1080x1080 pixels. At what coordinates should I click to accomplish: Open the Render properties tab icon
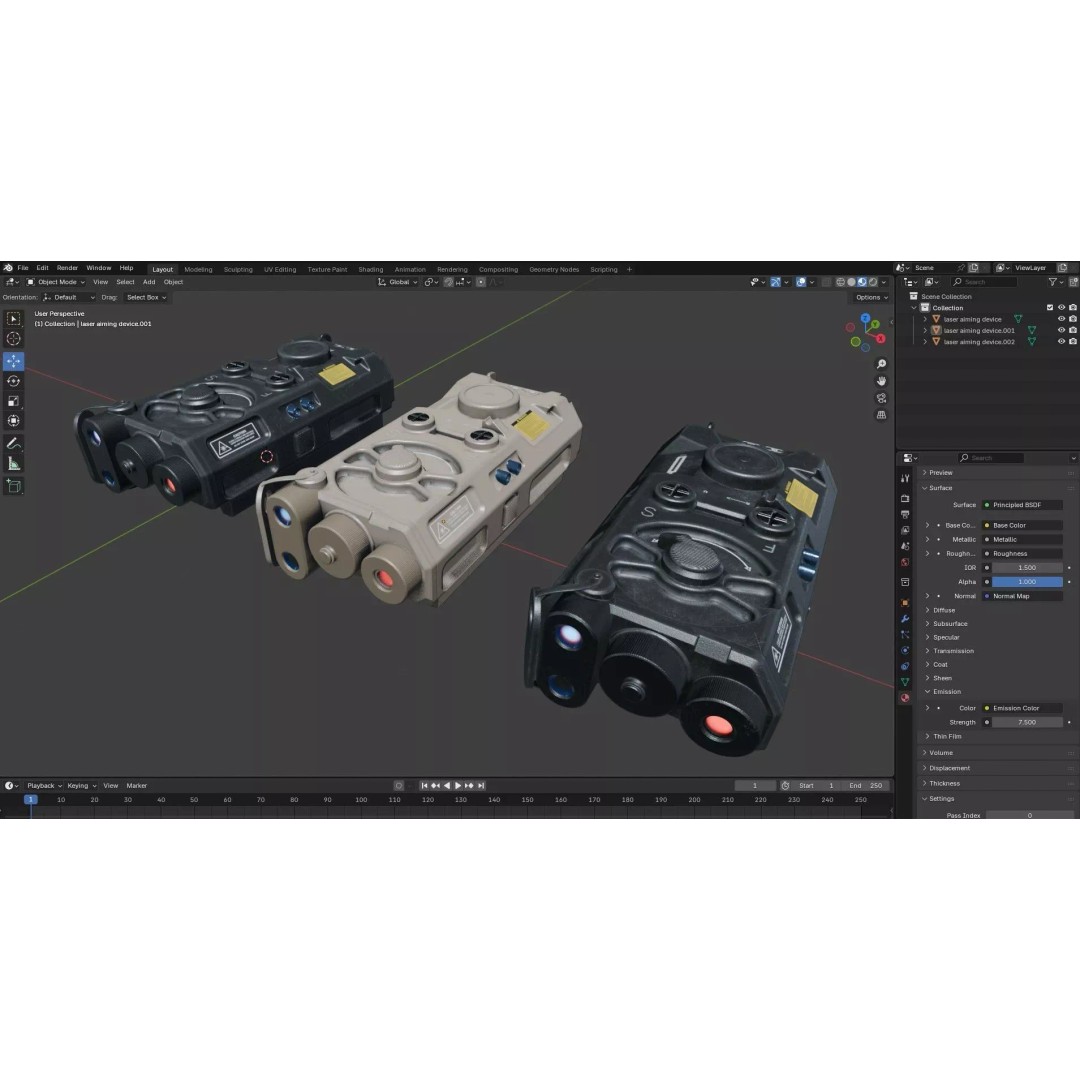[x=905, y=498]
